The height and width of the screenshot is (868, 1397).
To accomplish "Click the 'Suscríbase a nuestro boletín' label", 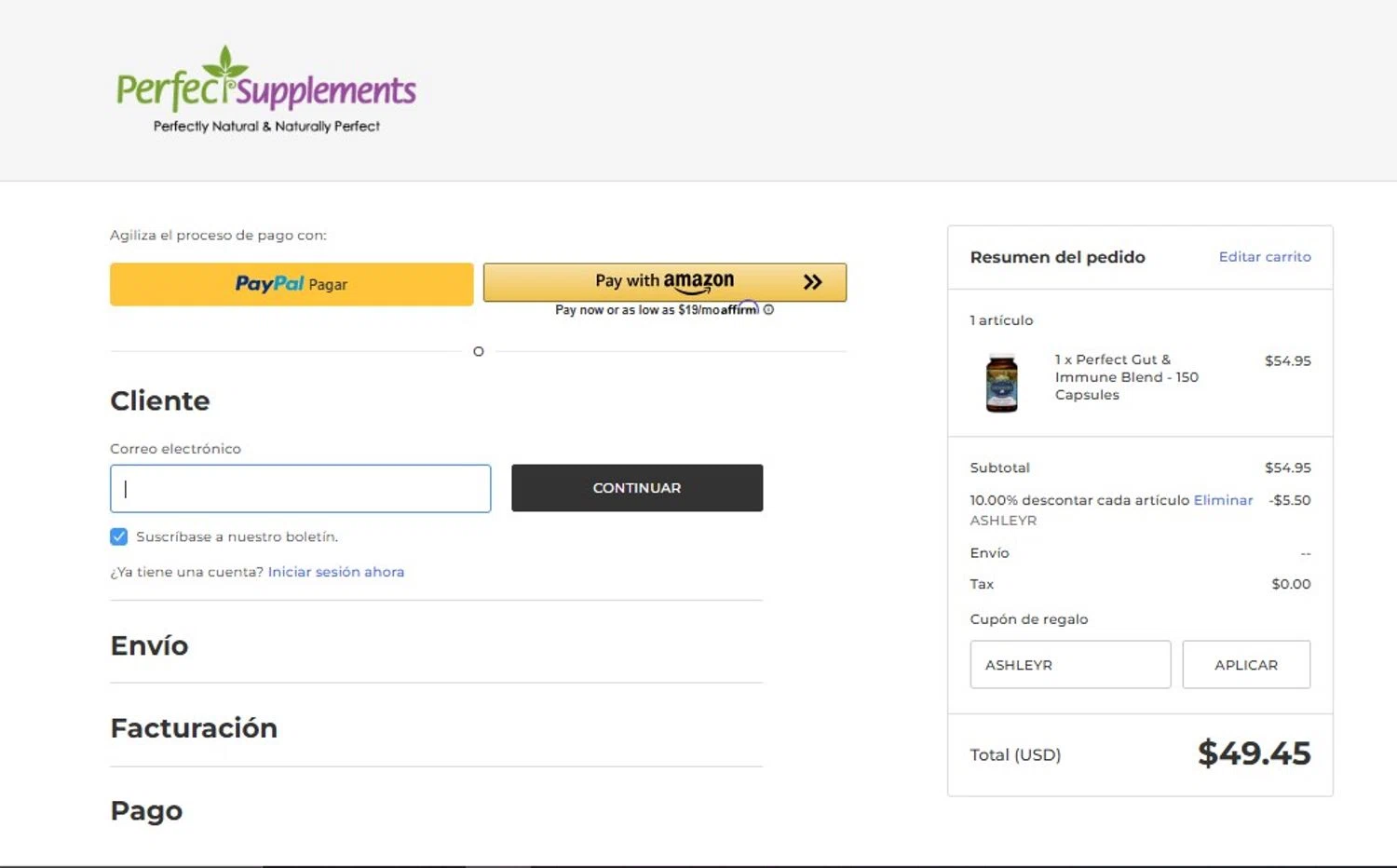I will (237, 536).
